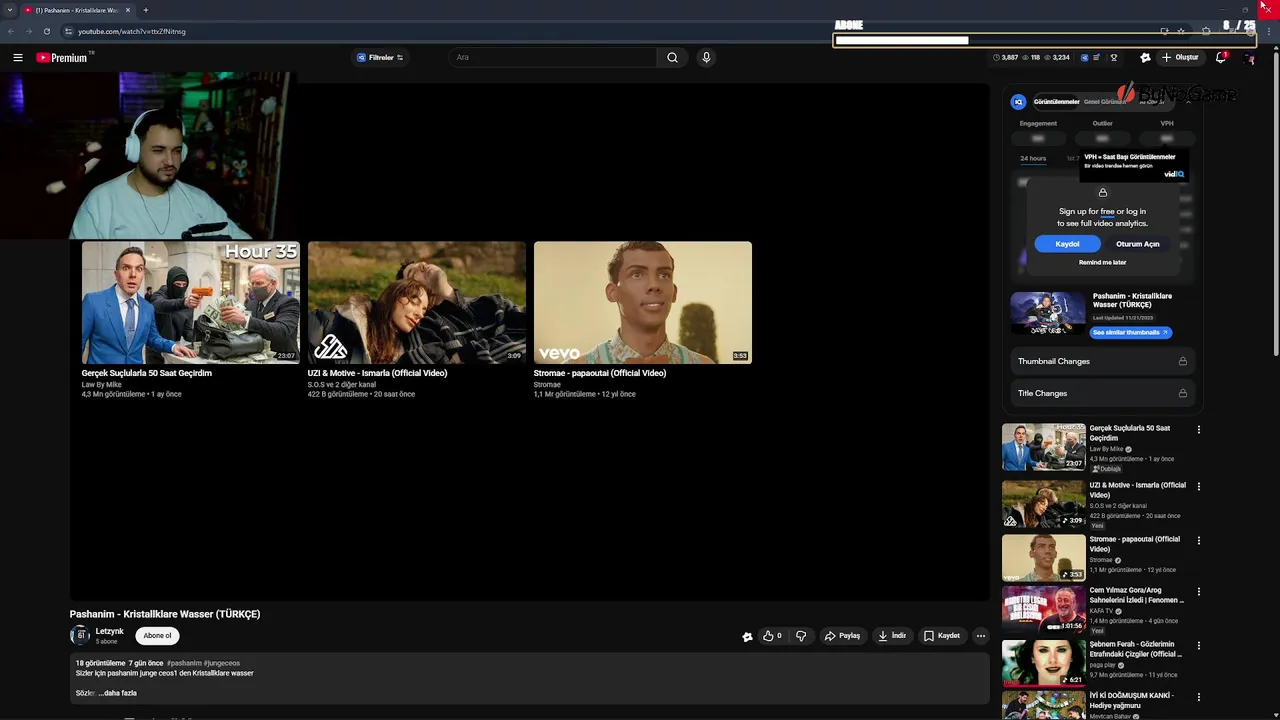Start voice search with microphone icon

(706, 58)
